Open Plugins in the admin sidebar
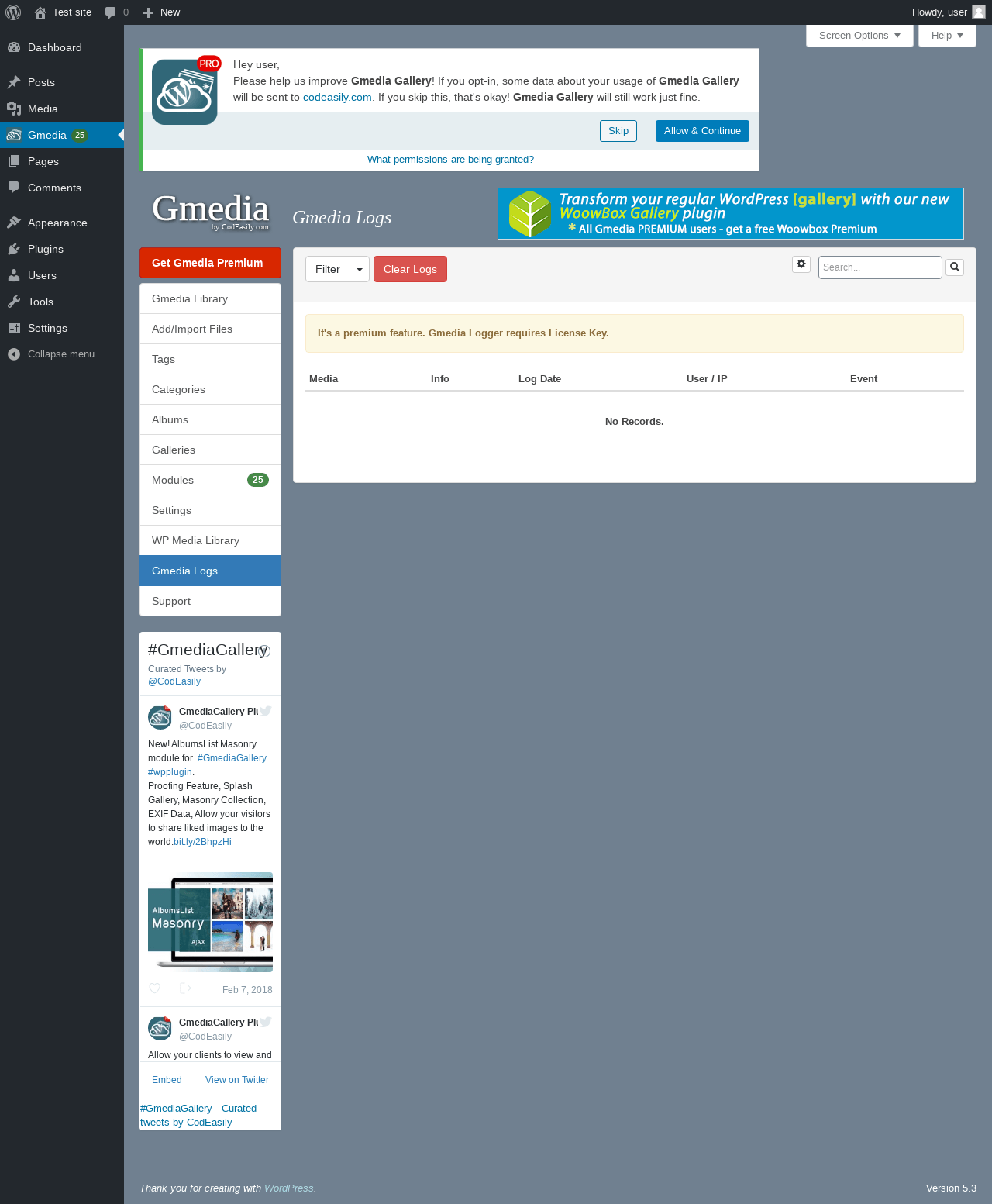 62,249
